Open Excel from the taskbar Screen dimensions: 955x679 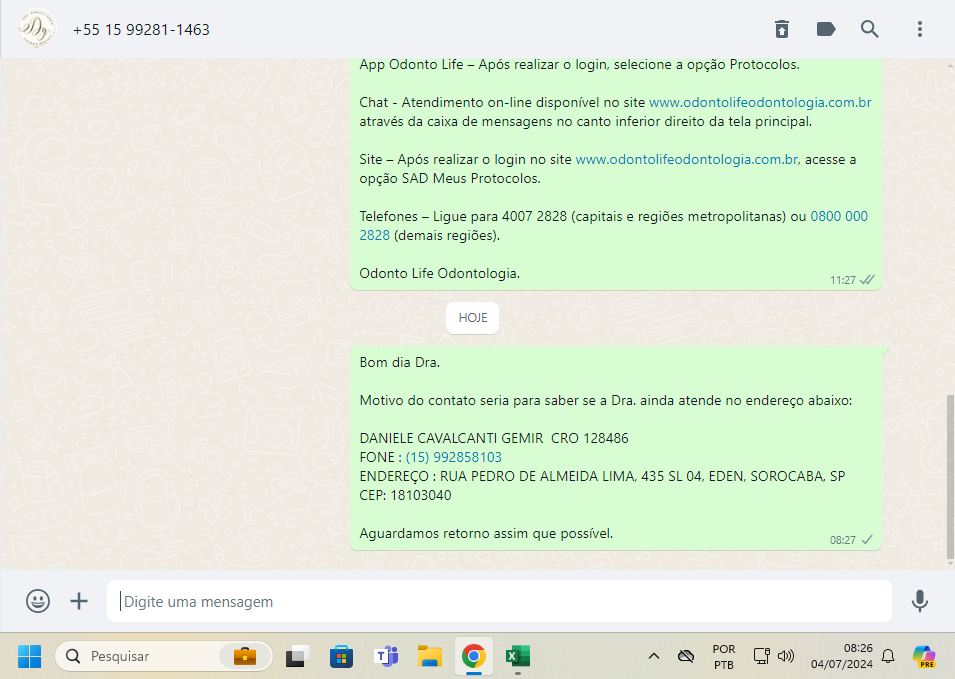point(518,656)
